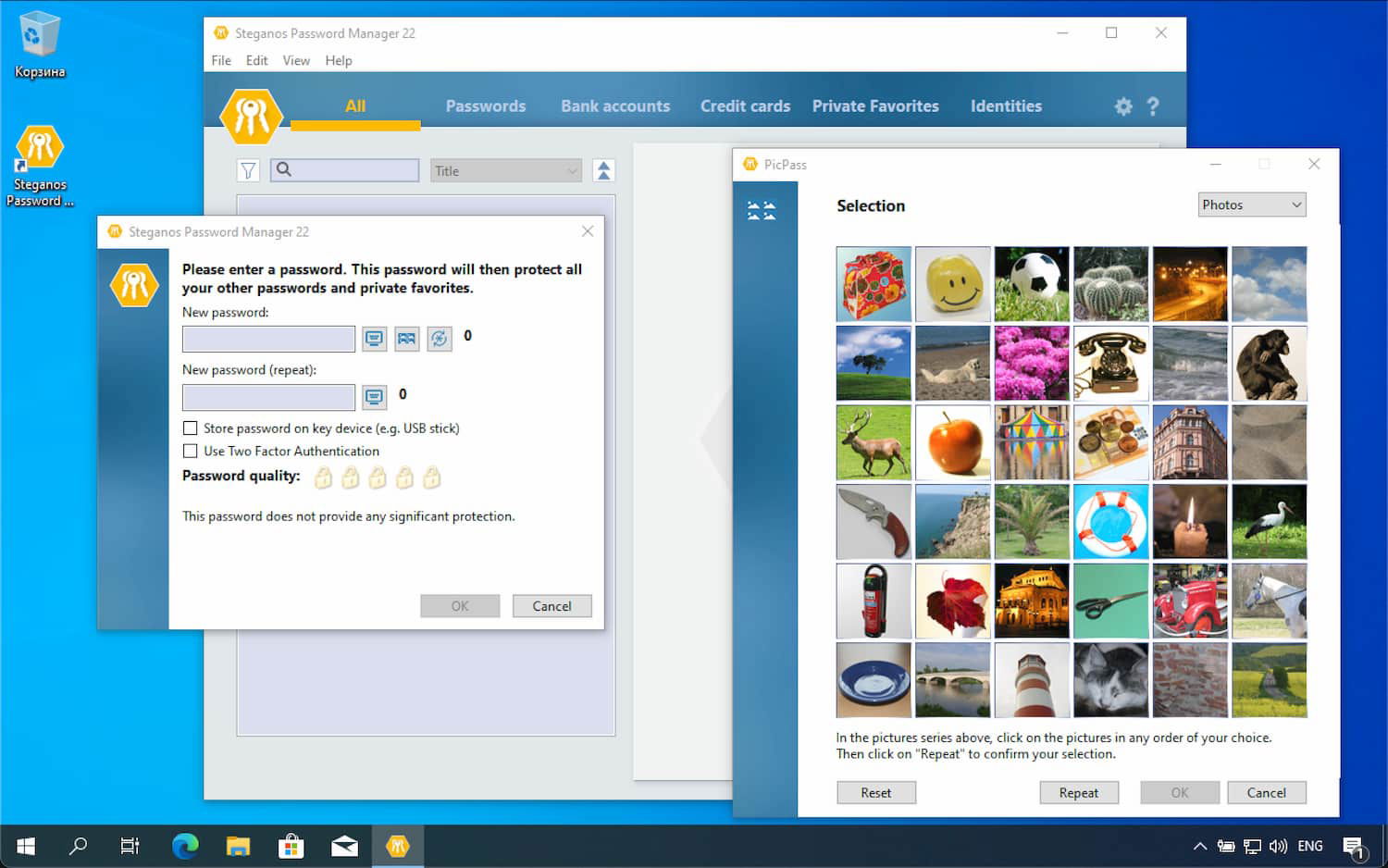
Task: Click the password quality padlock indicator
Action: click(x=377, y=477)
